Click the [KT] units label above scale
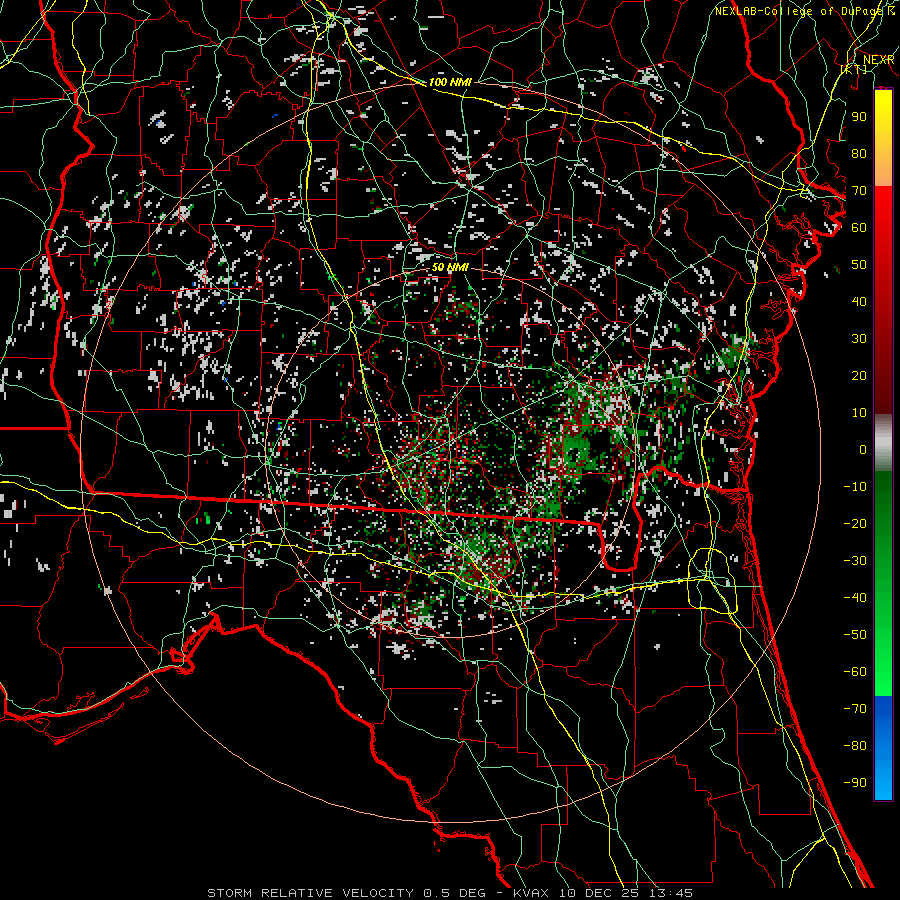 coord(854,69)
